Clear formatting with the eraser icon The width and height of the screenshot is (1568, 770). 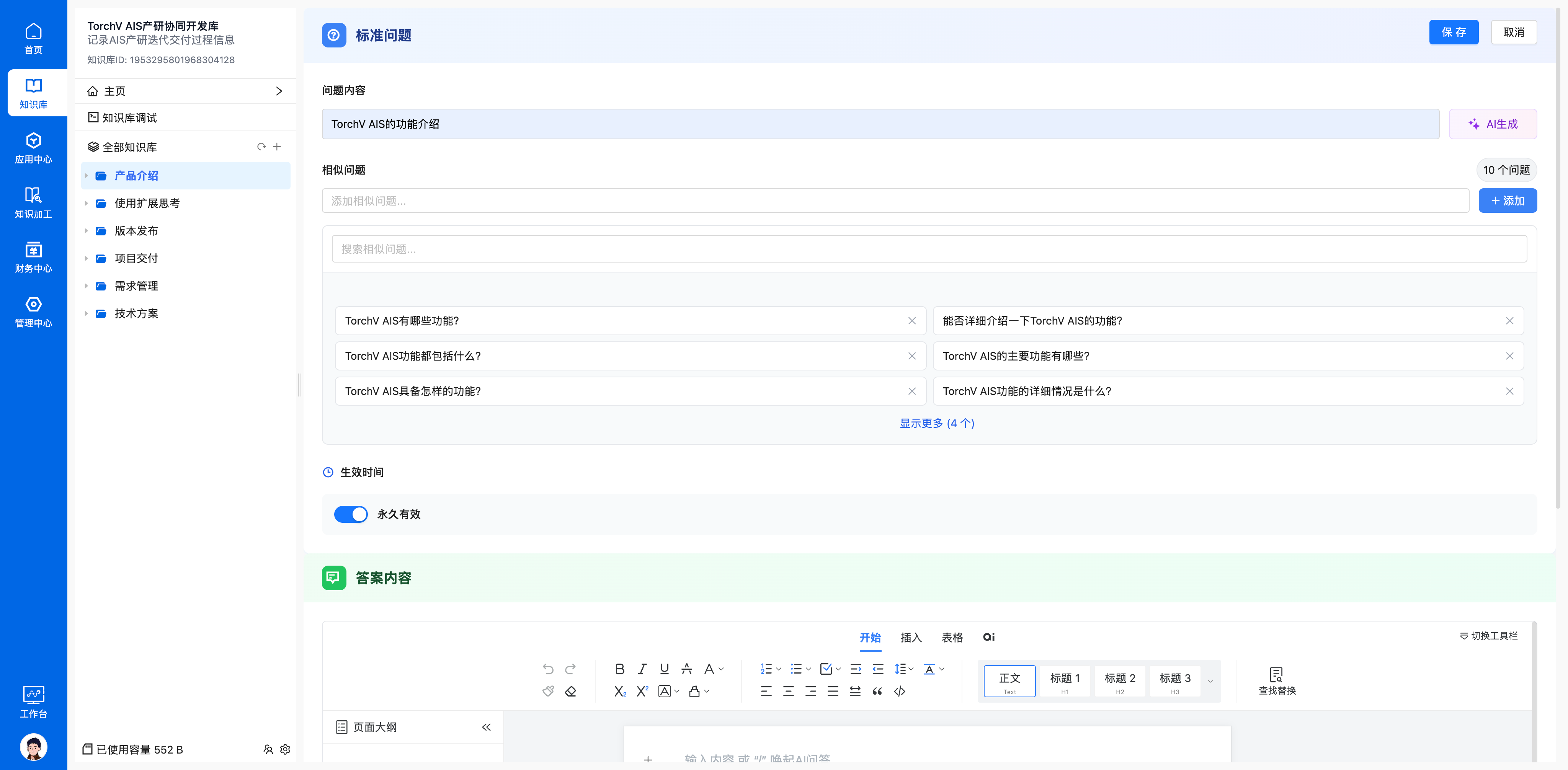[570, 691]
